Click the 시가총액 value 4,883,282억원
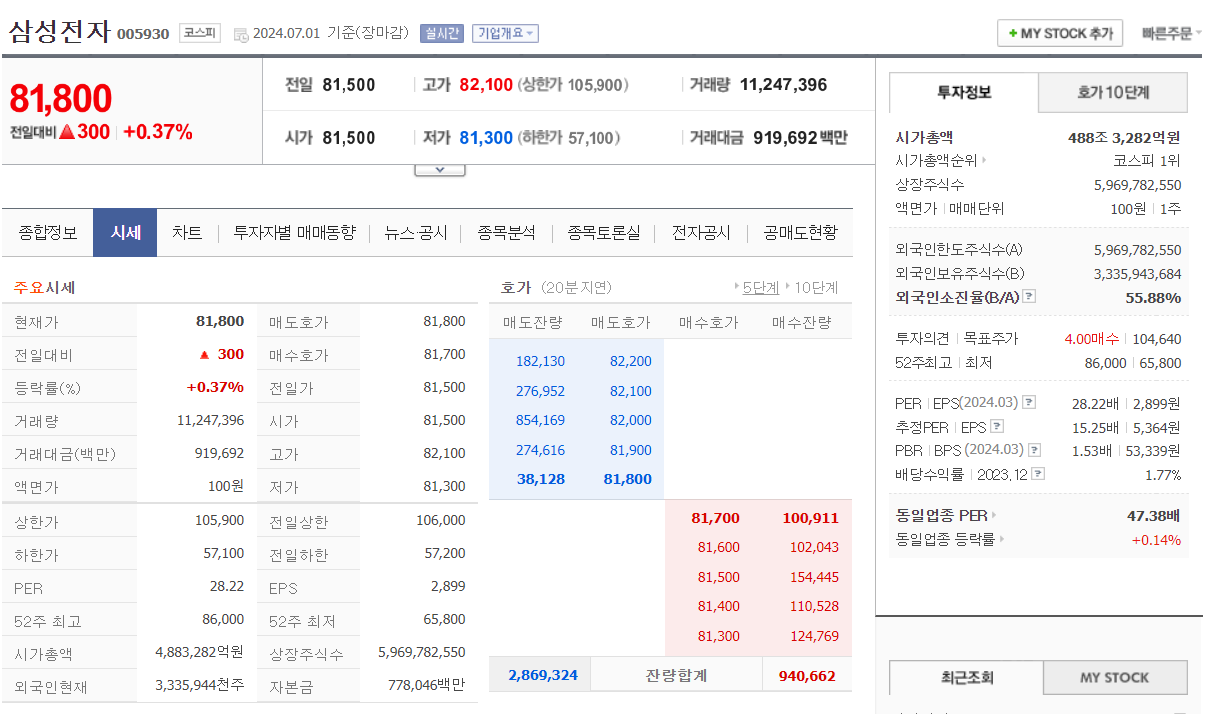 [200, 652]
